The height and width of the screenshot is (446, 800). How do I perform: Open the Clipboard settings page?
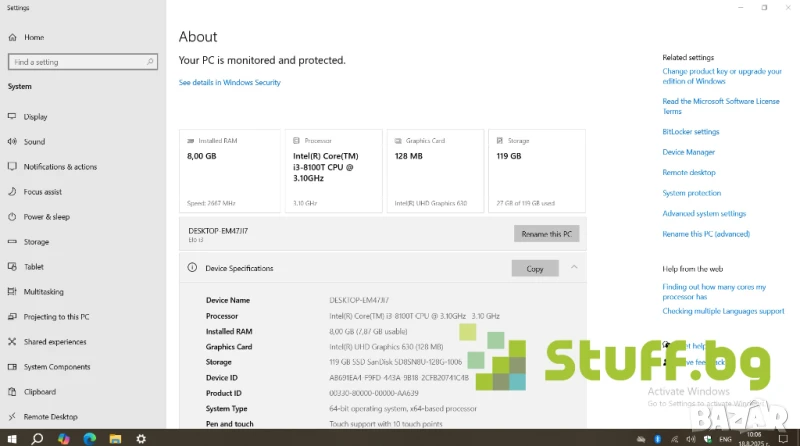(39, 392)
